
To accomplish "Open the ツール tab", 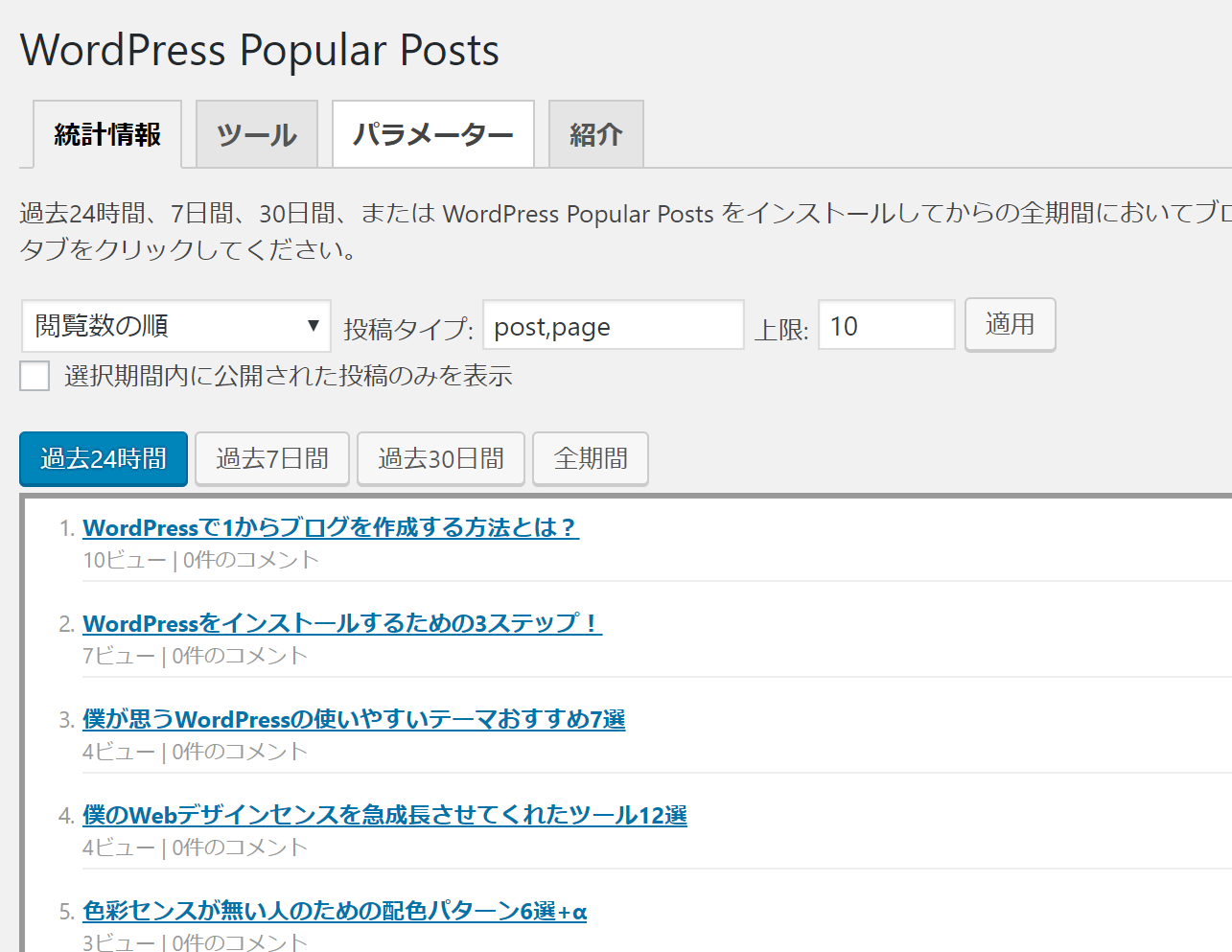I will click(x=257, y=134).
